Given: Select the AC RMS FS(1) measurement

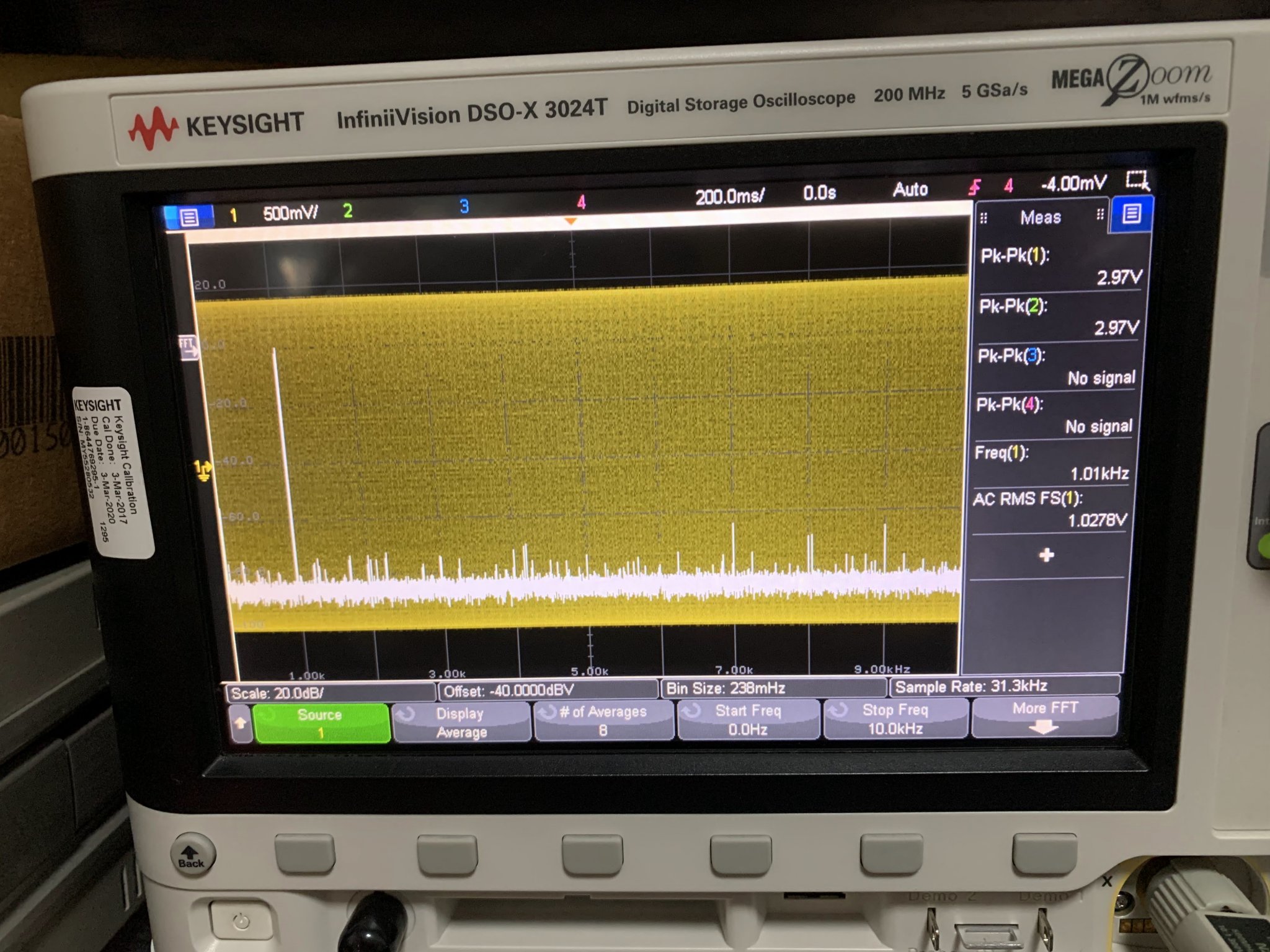Looking at the screenshot, I should tap(1050, 509).
